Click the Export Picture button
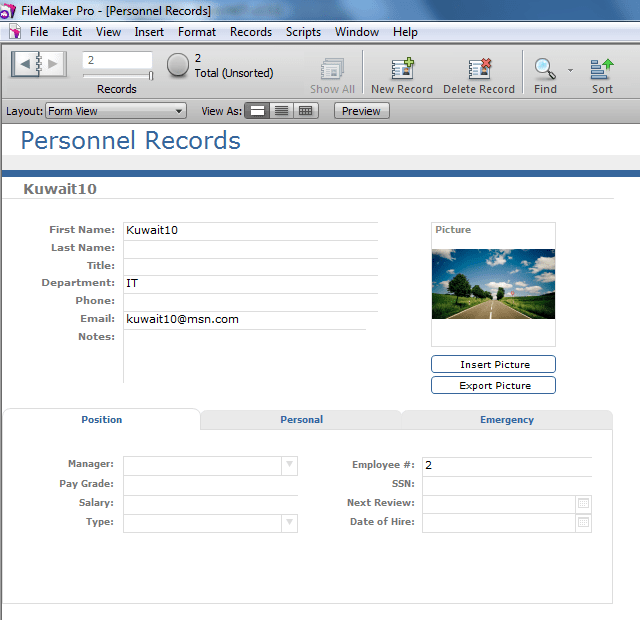 (x=493, y=386)
